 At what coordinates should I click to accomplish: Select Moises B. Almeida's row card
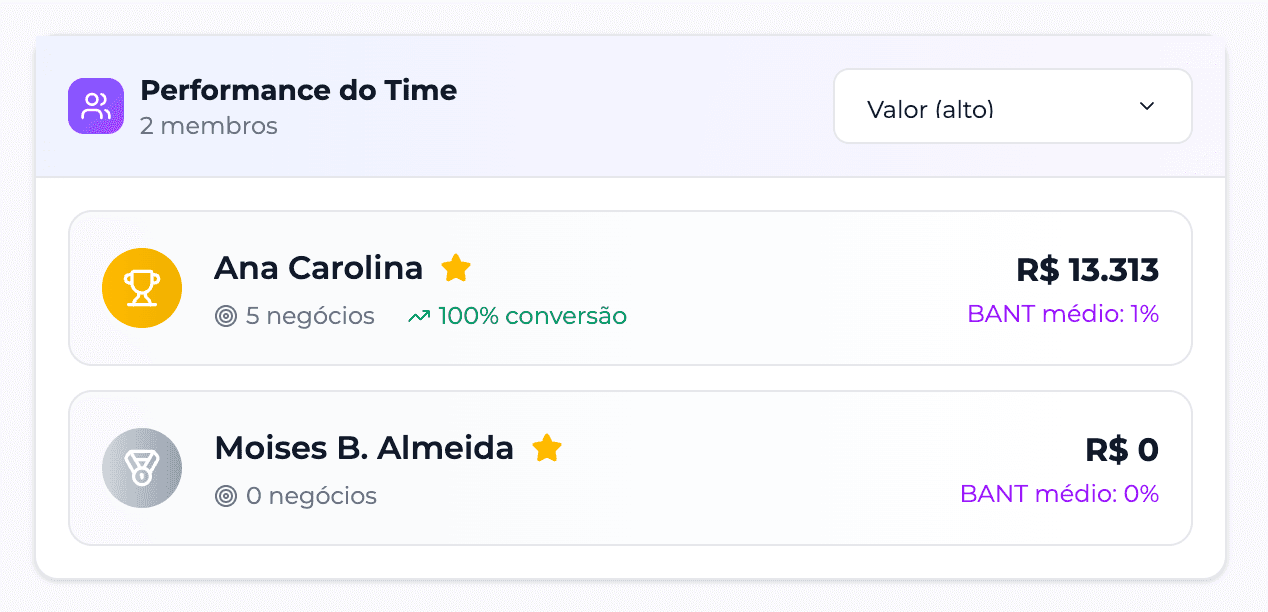tap(630, 468)
